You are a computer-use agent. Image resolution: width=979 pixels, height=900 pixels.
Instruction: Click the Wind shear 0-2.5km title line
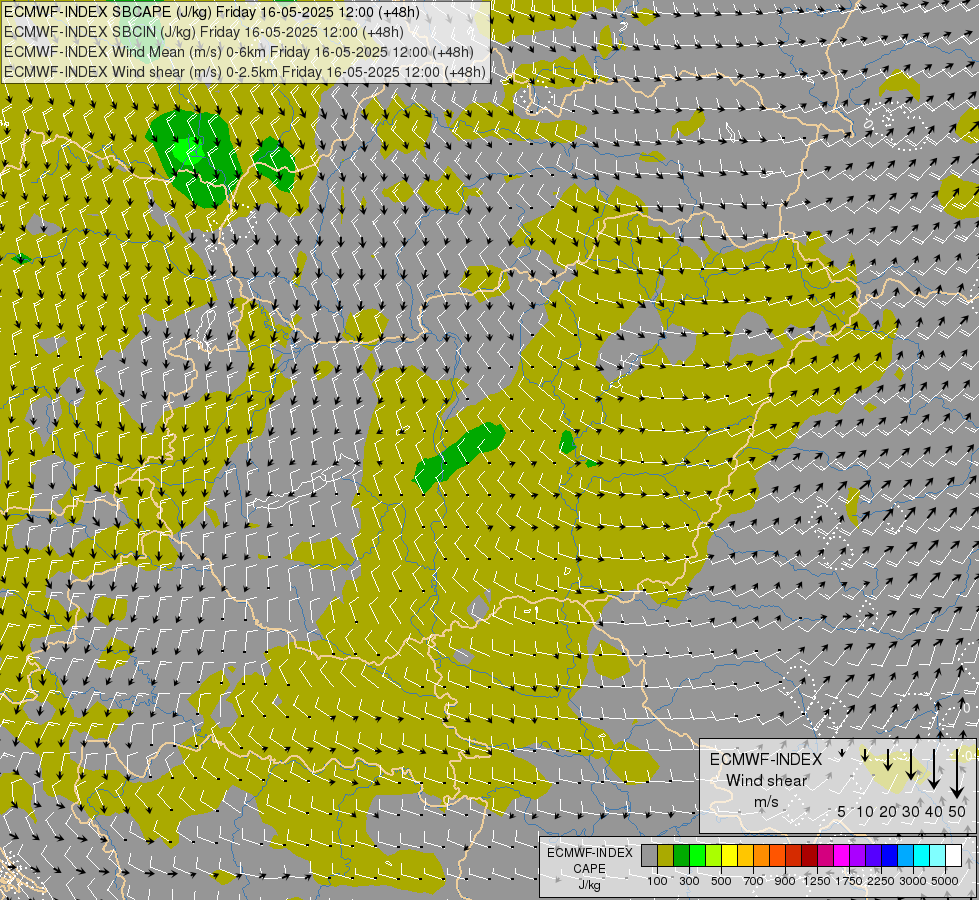[245, 72]
